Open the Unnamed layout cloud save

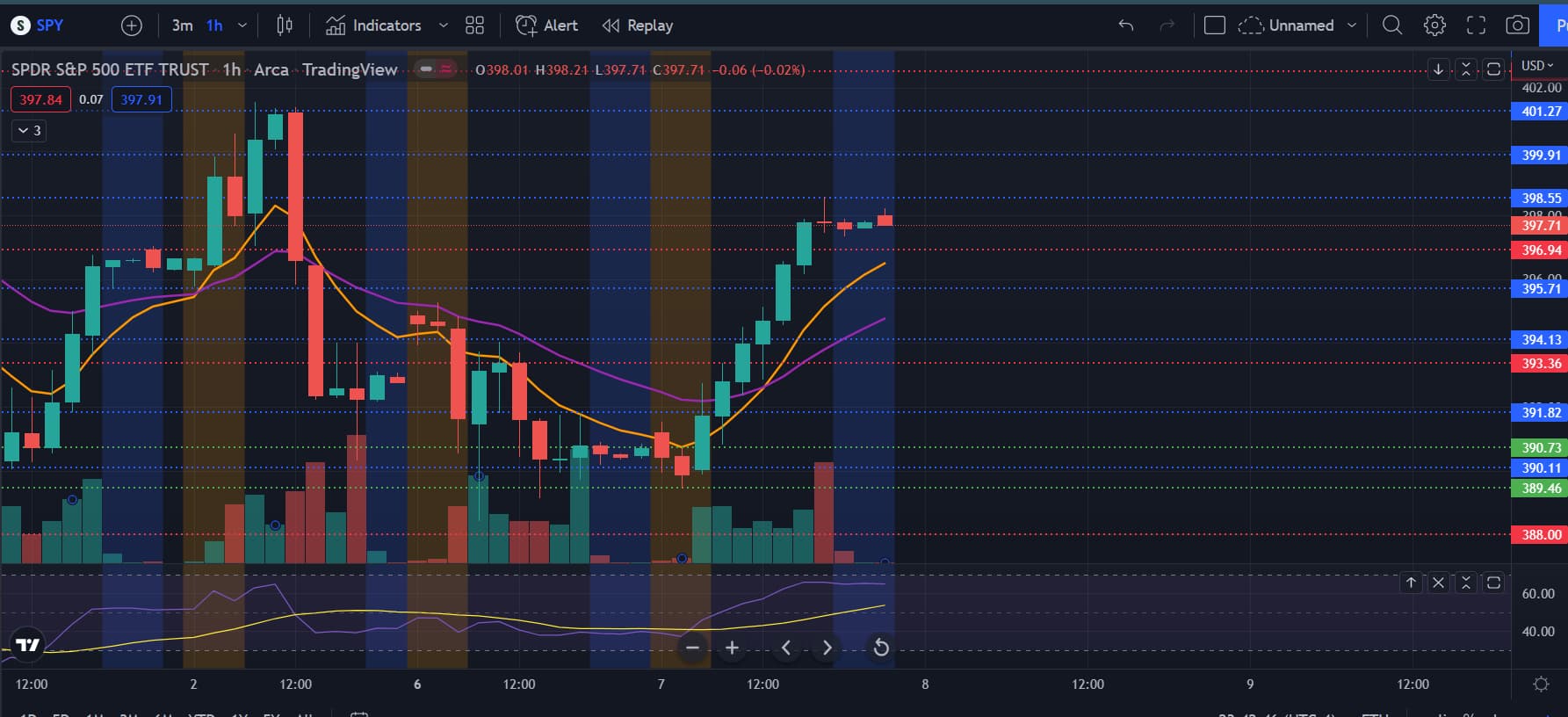pyautogui.click(x=1286, y=25)
